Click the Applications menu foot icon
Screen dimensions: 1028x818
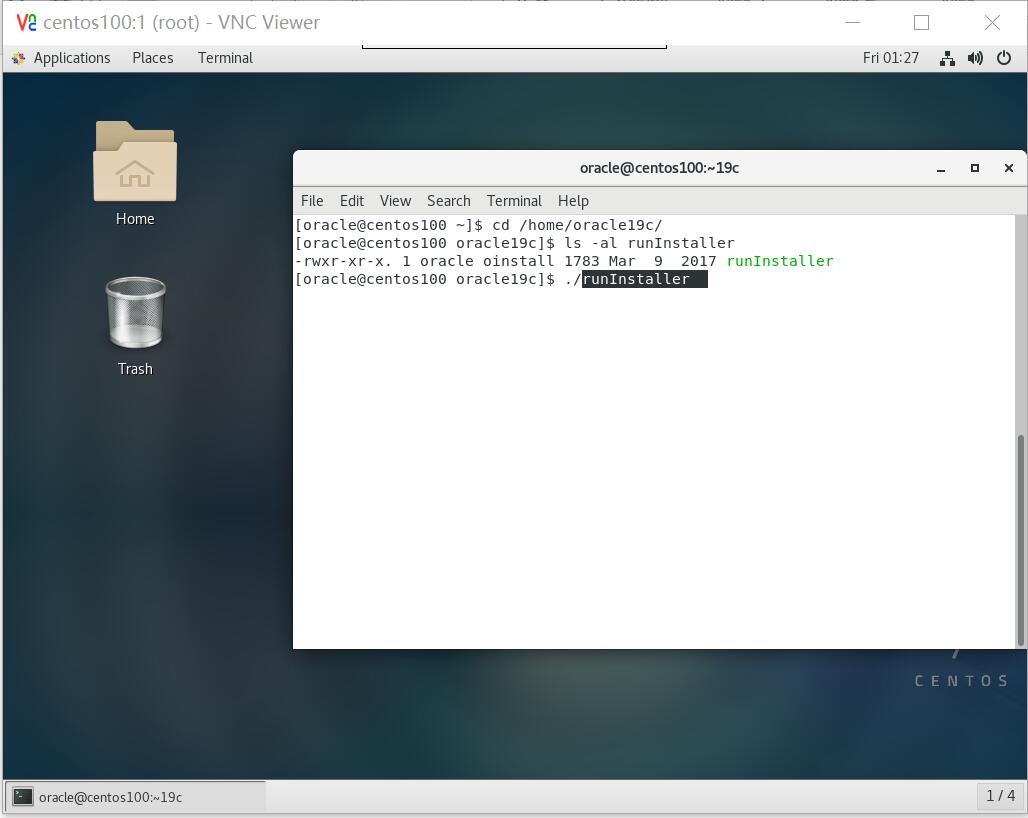tap(19, 58)
